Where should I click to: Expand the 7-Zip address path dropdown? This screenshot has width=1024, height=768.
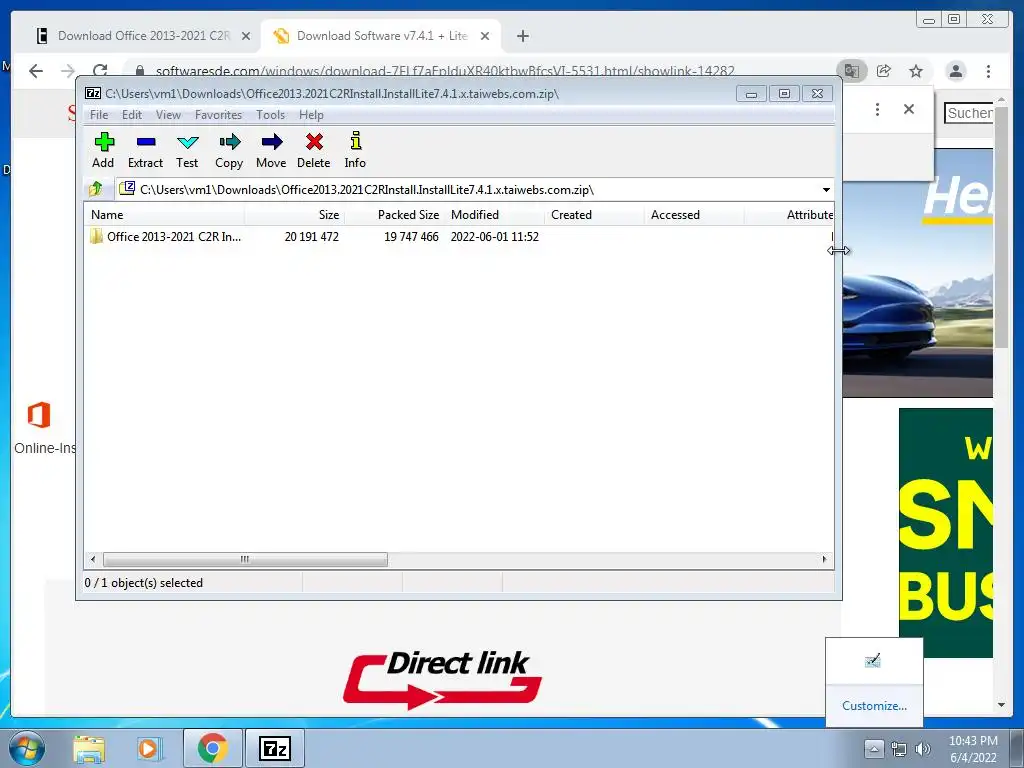pos(826,190)
